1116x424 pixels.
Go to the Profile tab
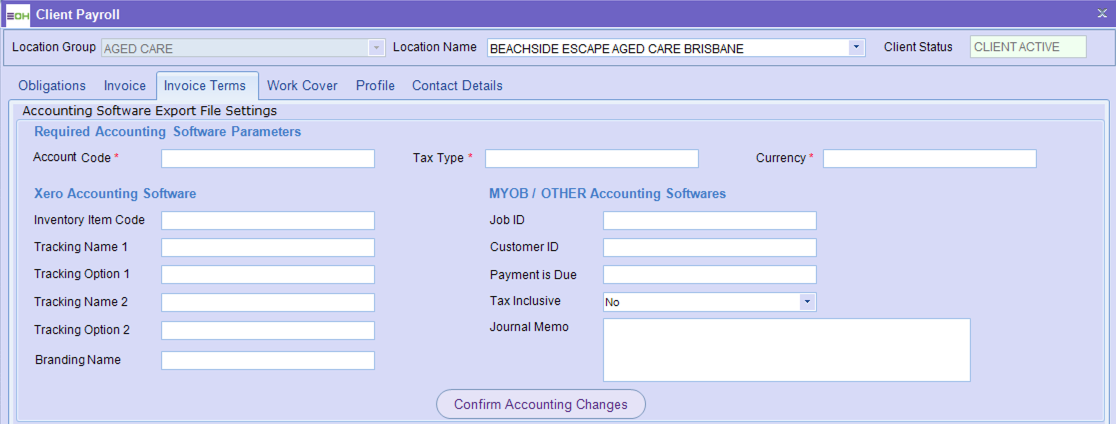(375, 86)
